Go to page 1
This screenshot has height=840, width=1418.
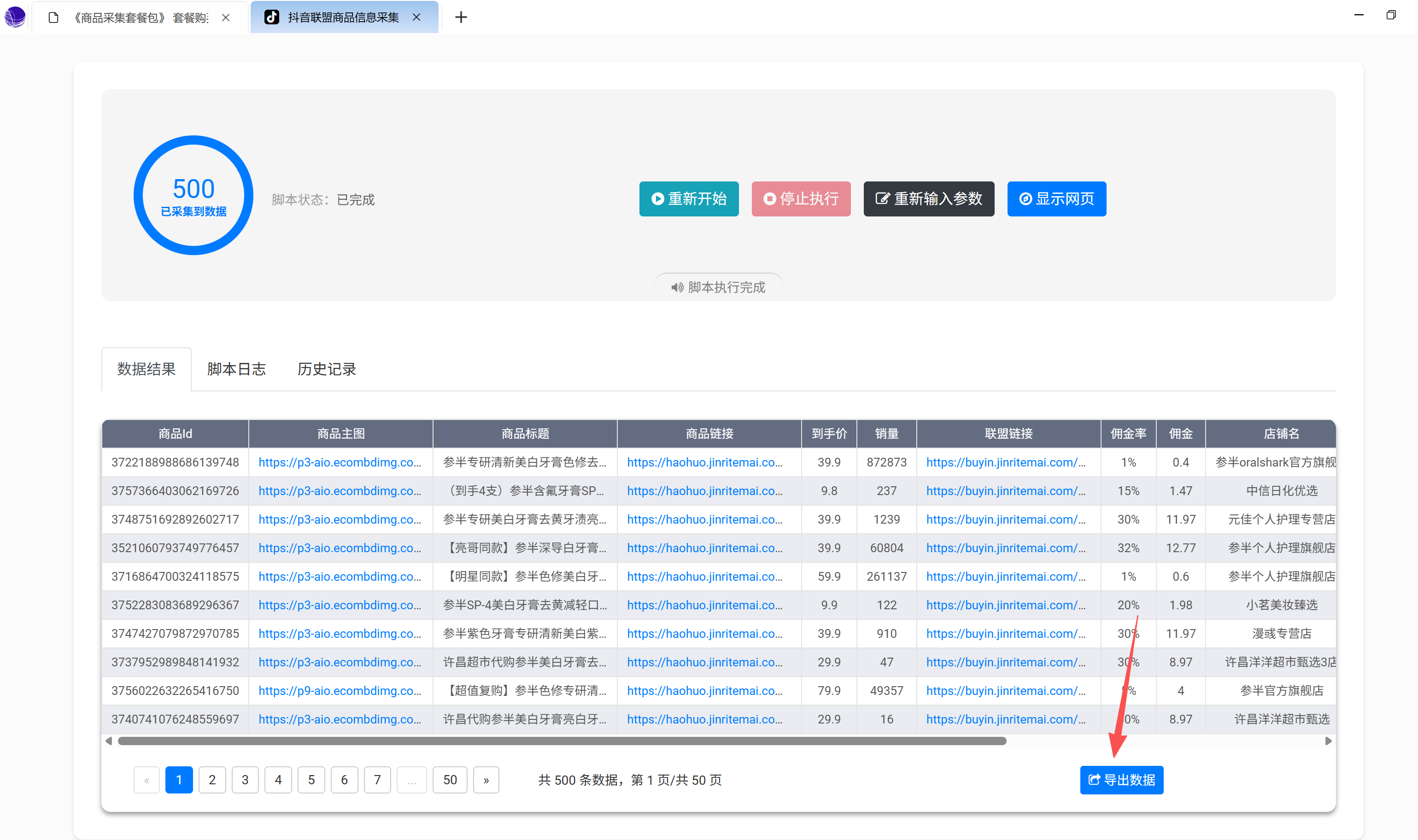click(x=179, y=780)
